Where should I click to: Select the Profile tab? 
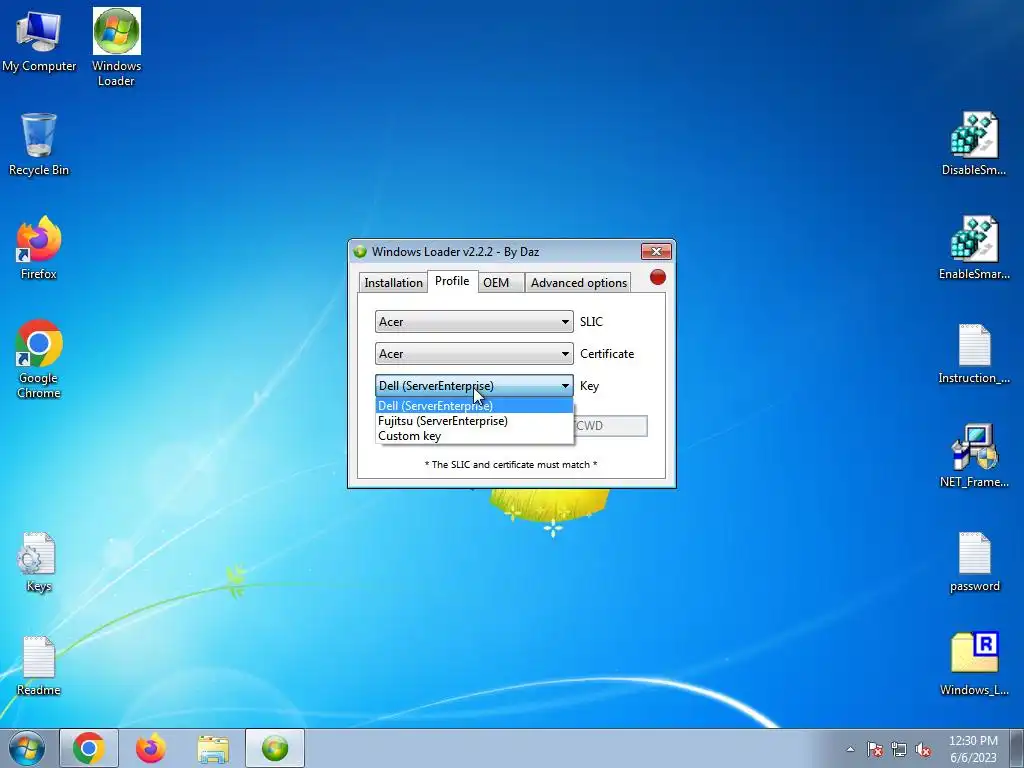(x=452, y=281)
